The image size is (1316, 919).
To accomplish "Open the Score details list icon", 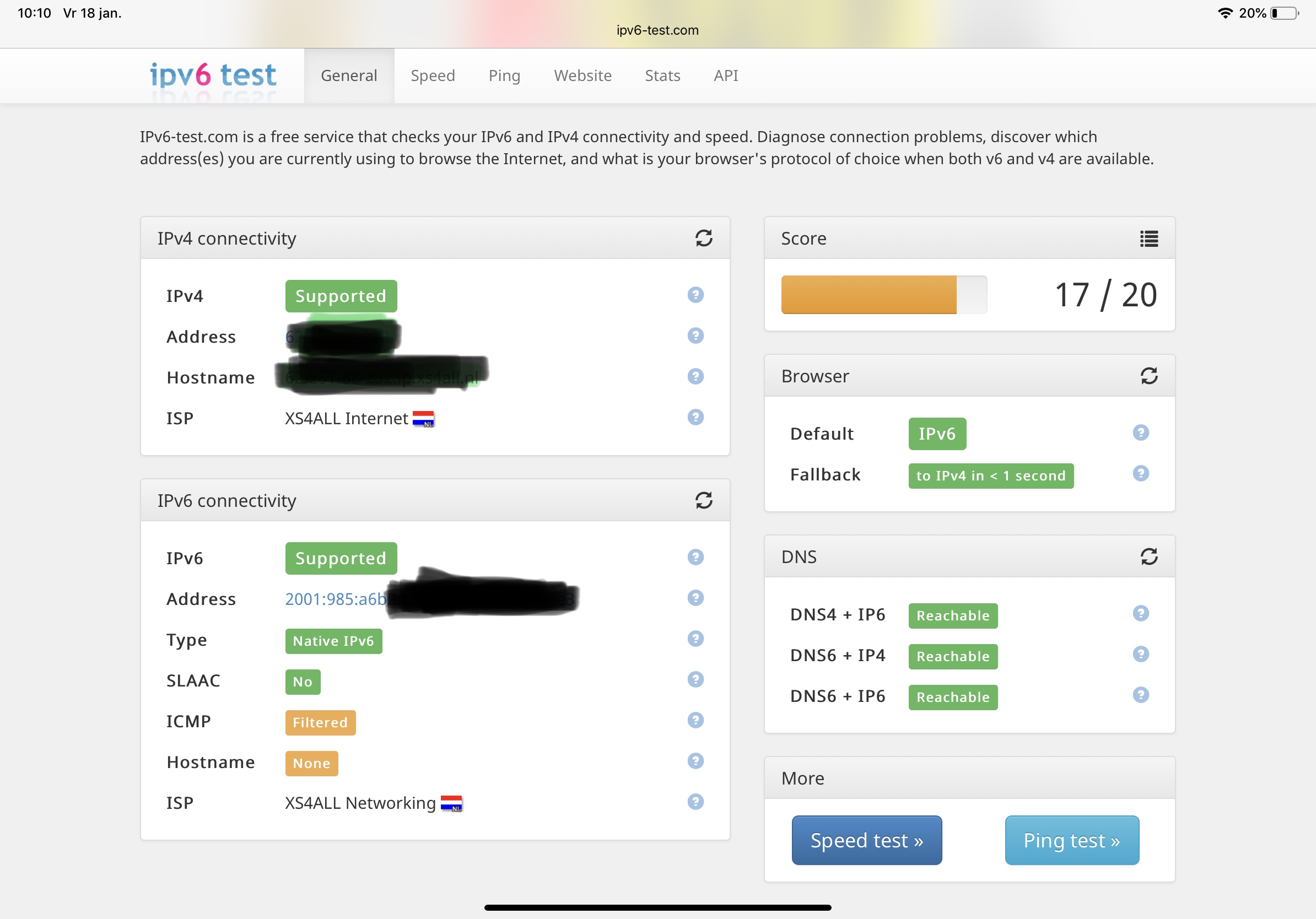I will click(x=1148, y=239).
